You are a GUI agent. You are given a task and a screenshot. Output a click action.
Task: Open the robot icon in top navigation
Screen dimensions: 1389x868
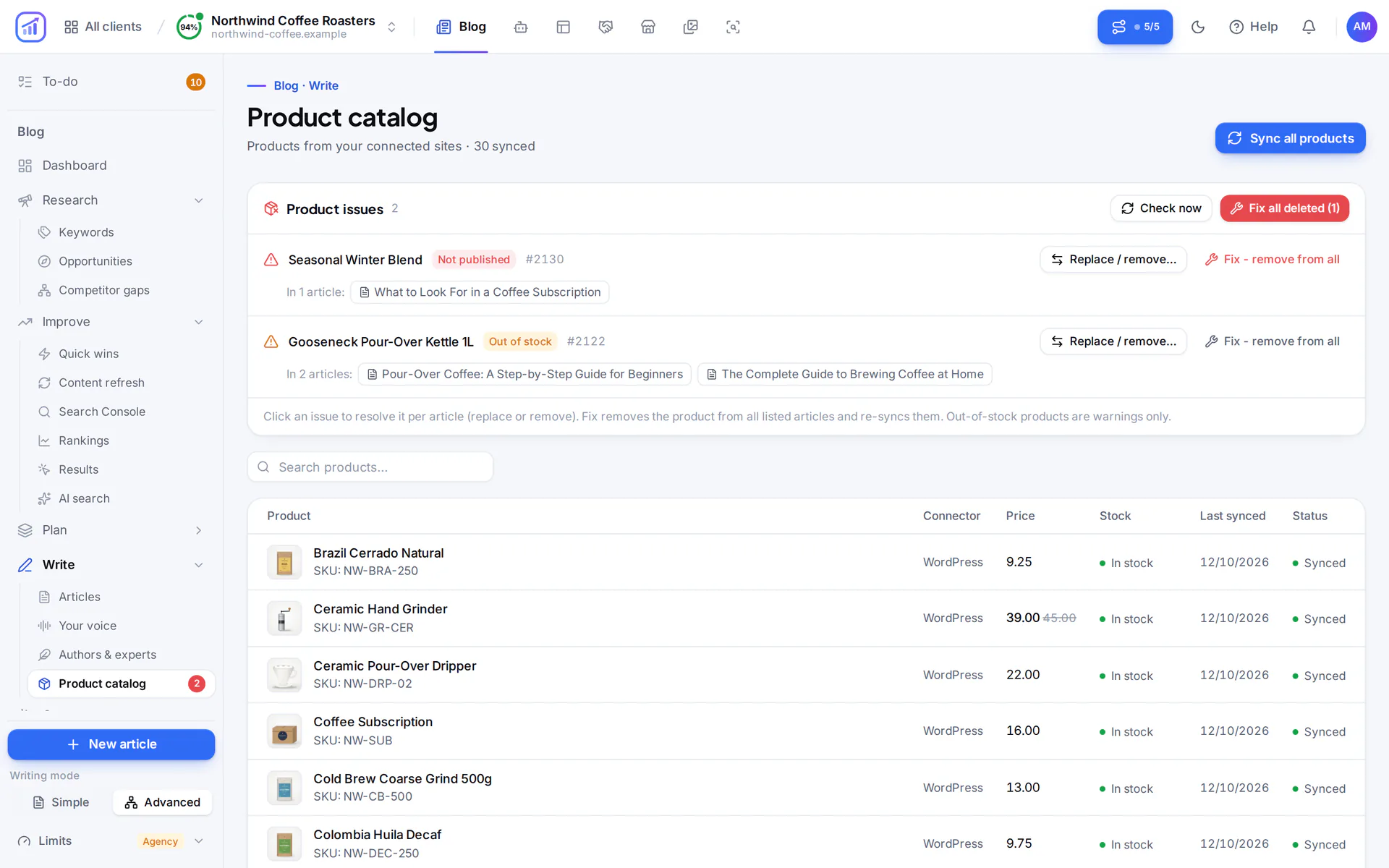tap(521, 27)
